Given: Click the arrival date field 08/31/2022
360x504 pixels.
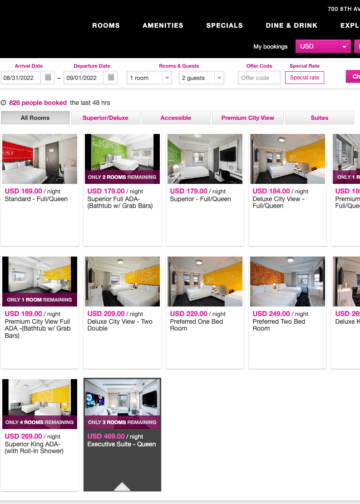Looking at the screenshot, I should click(21, 78).
